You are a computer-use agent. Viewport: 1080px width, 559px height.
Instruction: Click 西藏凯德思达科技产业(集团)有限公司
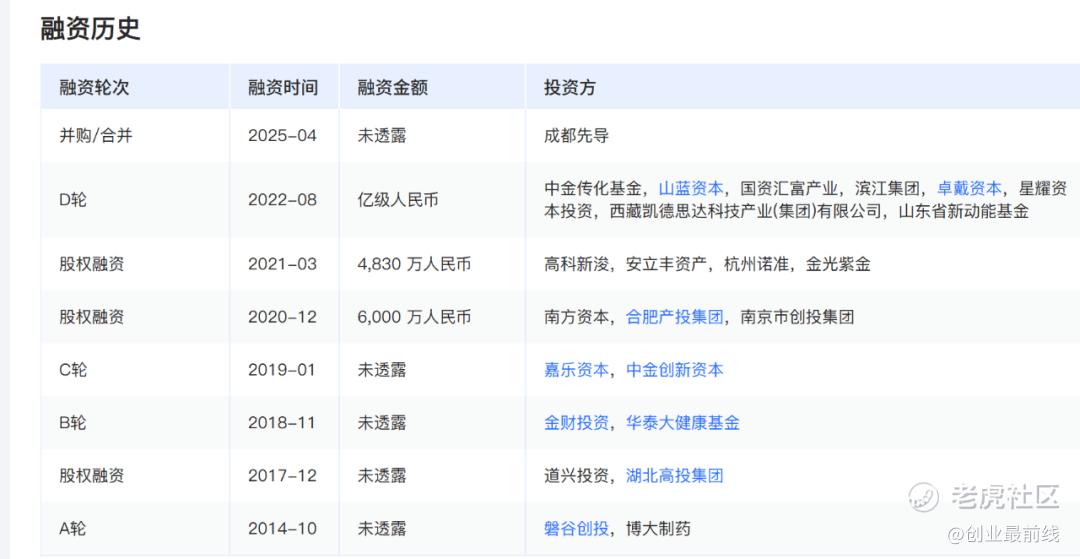pos(745,211)
